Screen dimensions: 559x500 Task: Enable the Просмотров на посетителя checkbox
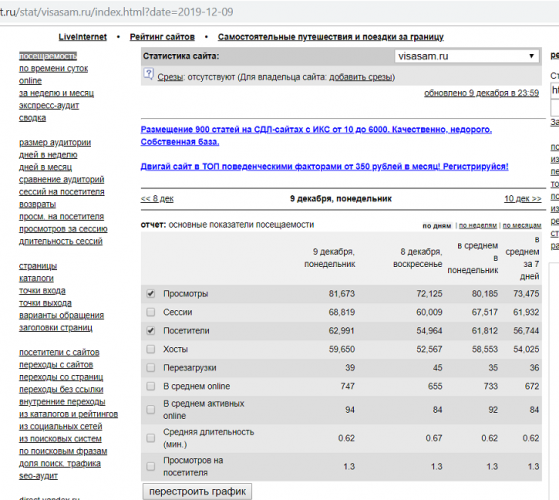click(151, 466)
